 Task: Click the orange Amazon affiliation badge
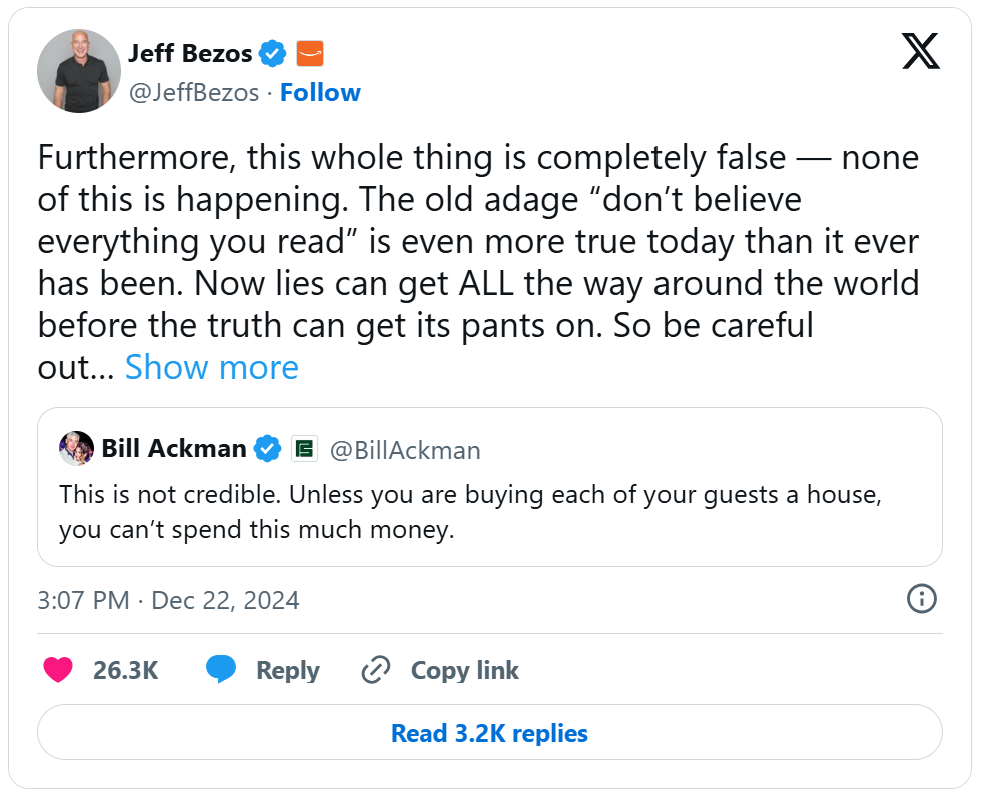[x=310, y=53]
